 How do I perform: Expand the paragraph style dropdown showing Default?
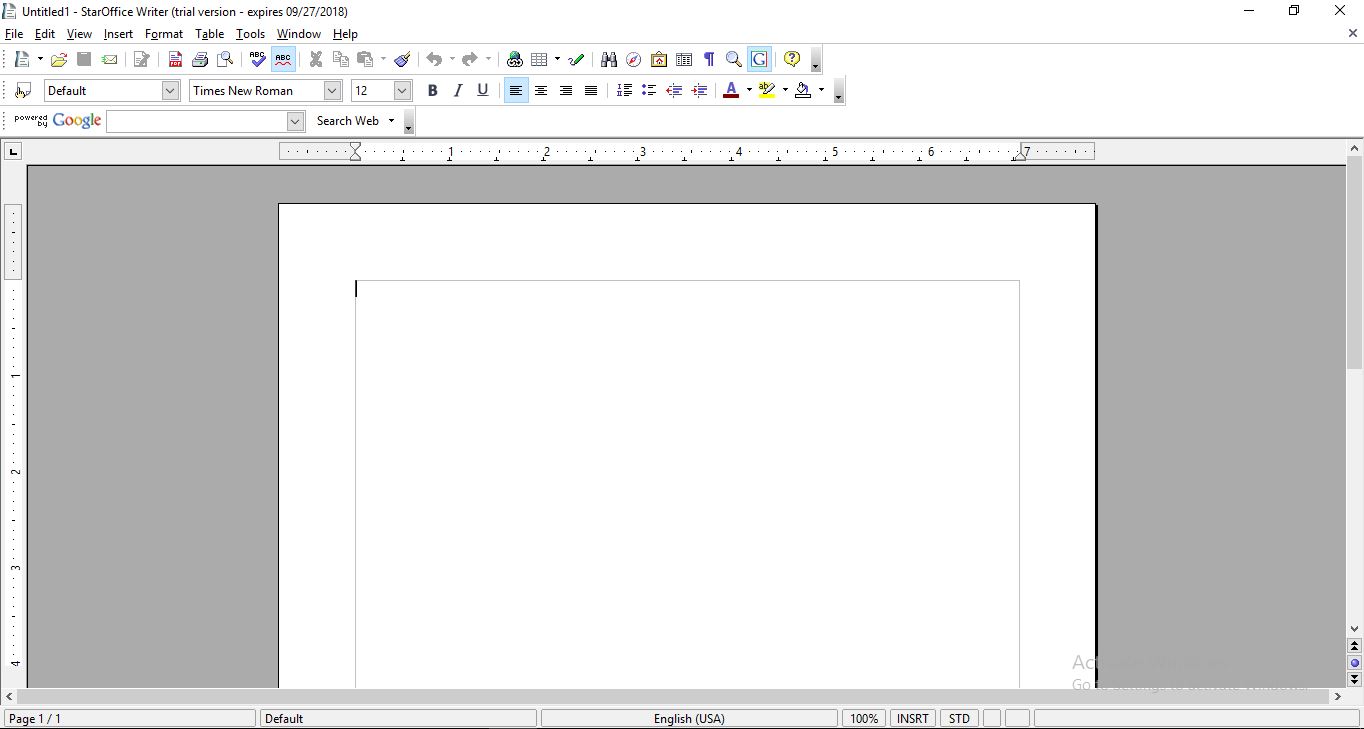click(169, 90)
